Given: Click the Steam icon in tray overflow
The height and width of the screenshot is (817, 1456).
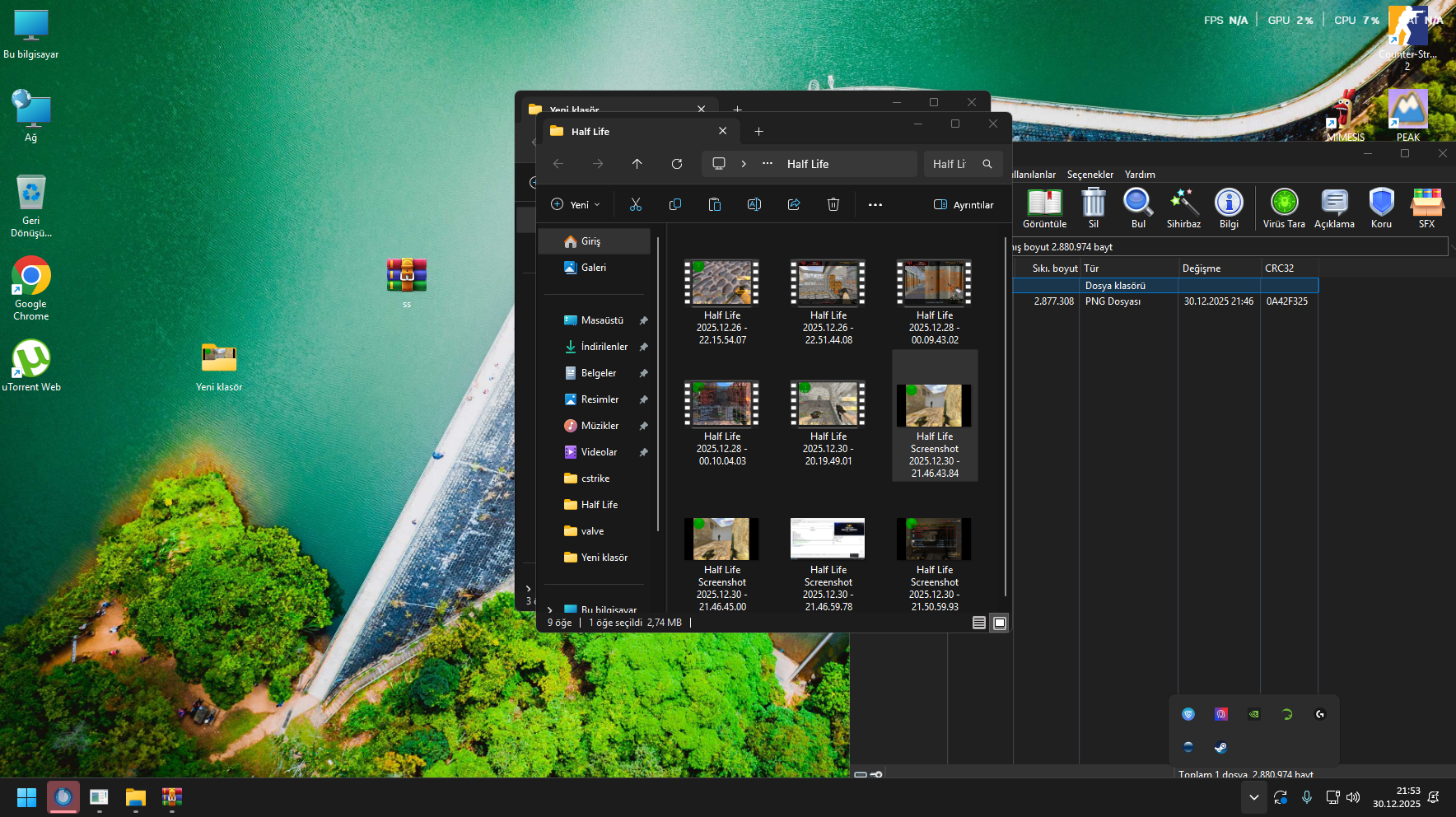Looking at the screenshot, I should point(1220,748).
